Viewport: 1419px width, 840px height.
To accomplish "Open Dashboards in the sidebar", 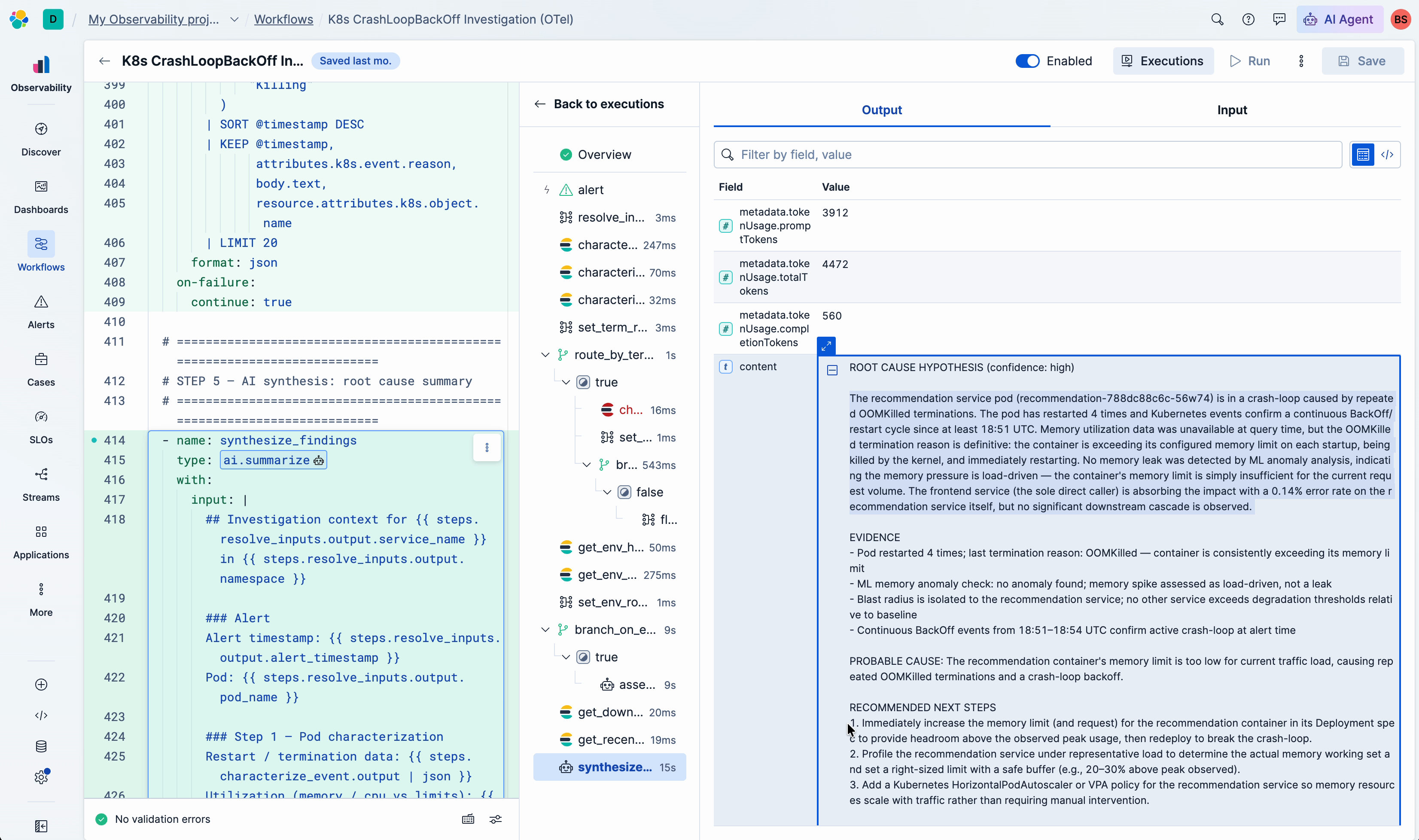I will click(41, 197).
